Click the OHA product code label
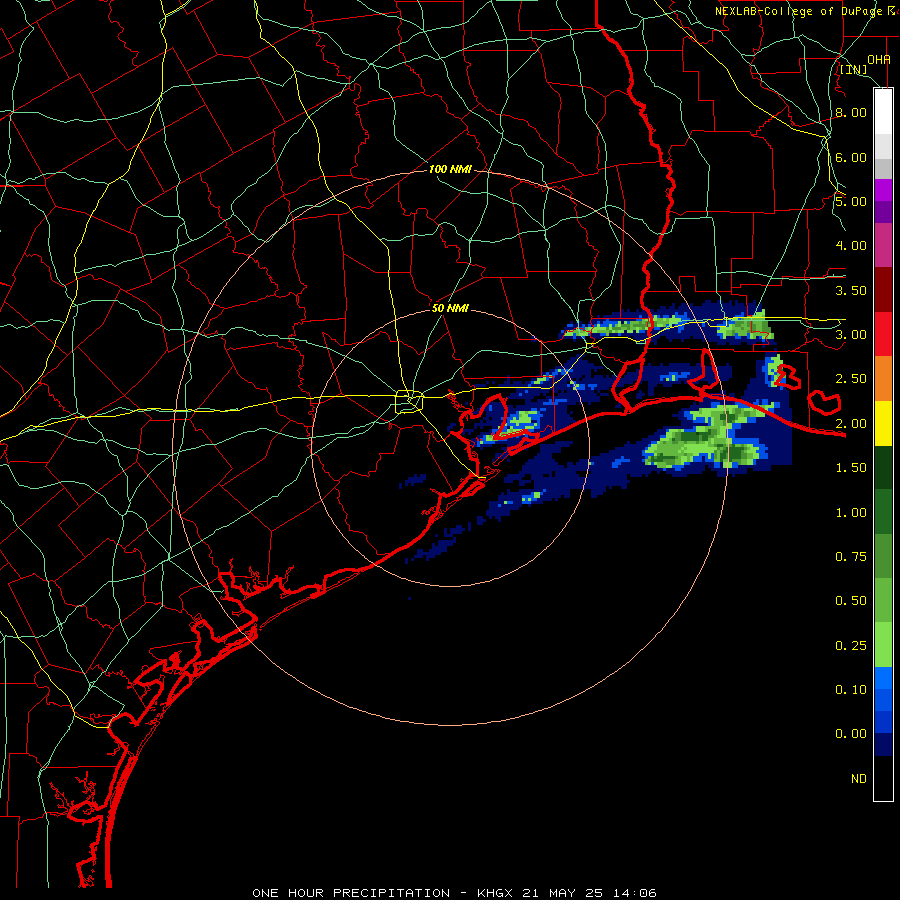Viewport: 900px width, 900px height. 879,59
